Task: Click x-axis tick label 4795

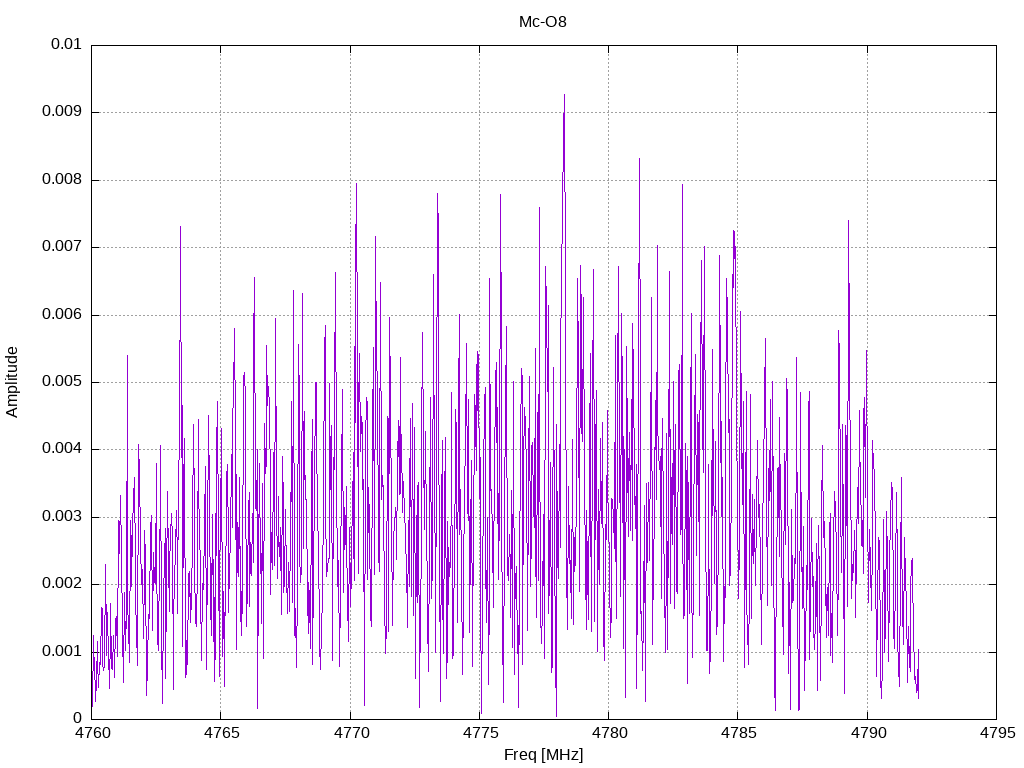Action: [x=997, y=733]
